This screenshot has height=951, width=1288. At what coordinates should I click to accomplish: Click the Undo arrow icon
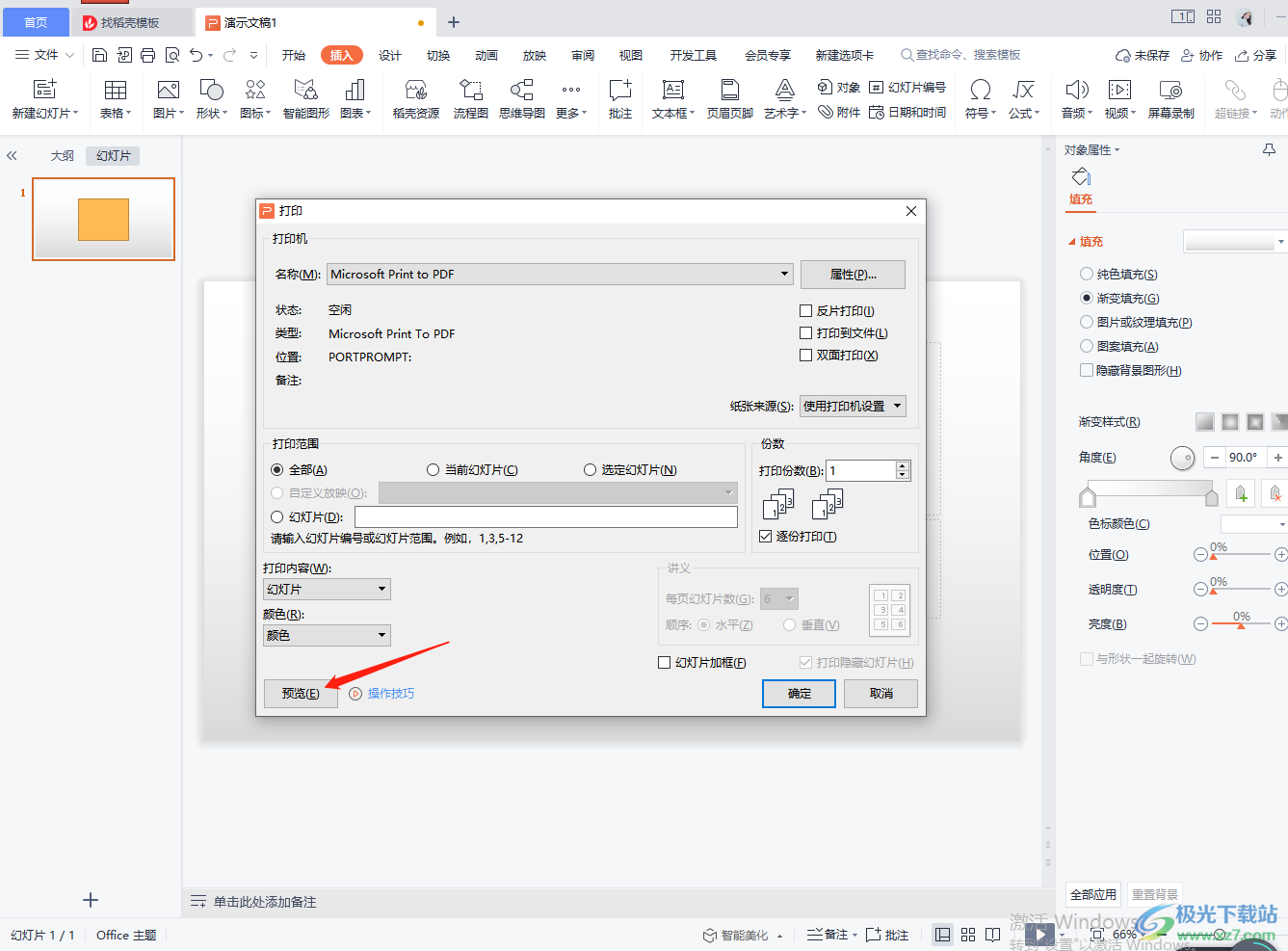pyautogui.click(x=197, y=55)
